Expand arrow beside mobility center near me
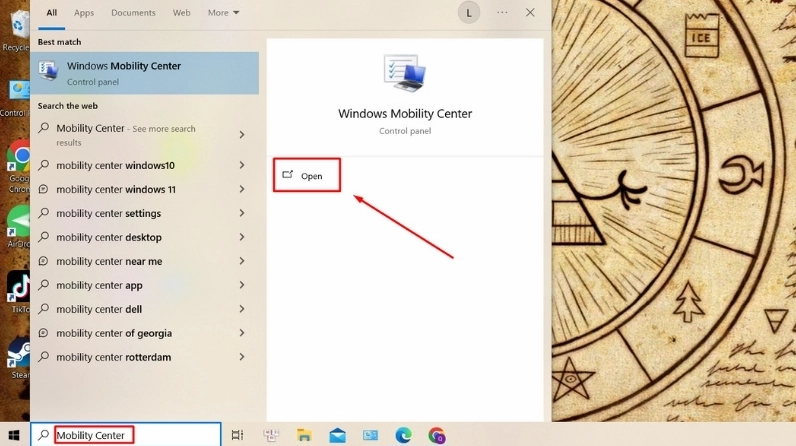Screen dimensions: 796x446 242,261
